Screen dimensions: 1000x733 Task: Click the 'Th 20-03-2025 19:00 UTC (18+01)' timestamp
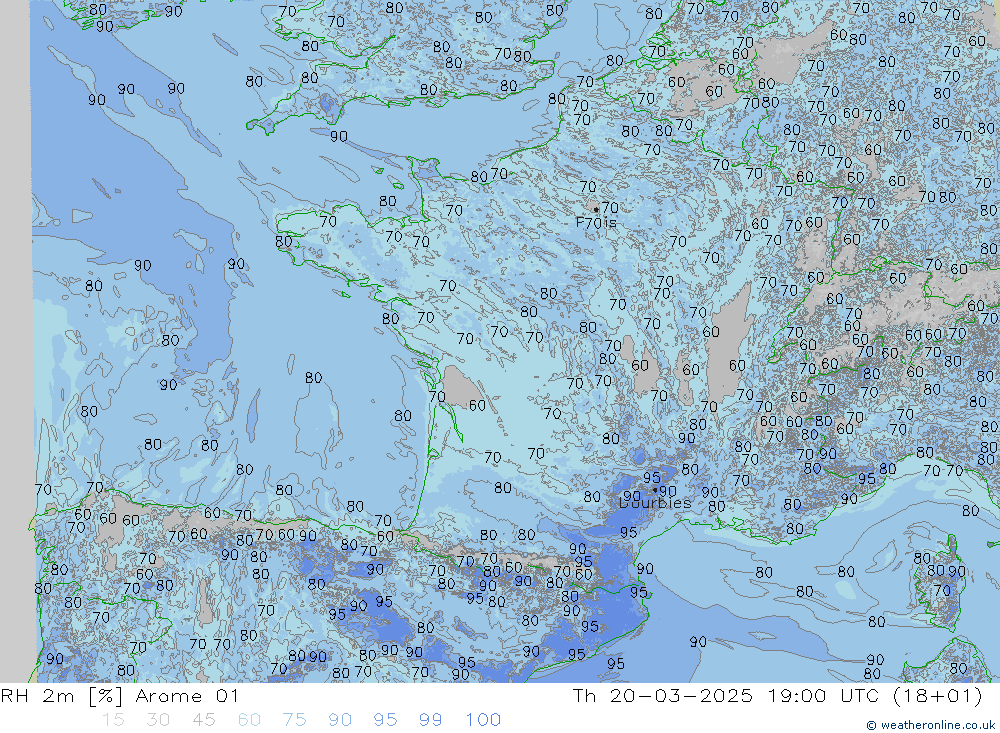pos(777,696)
